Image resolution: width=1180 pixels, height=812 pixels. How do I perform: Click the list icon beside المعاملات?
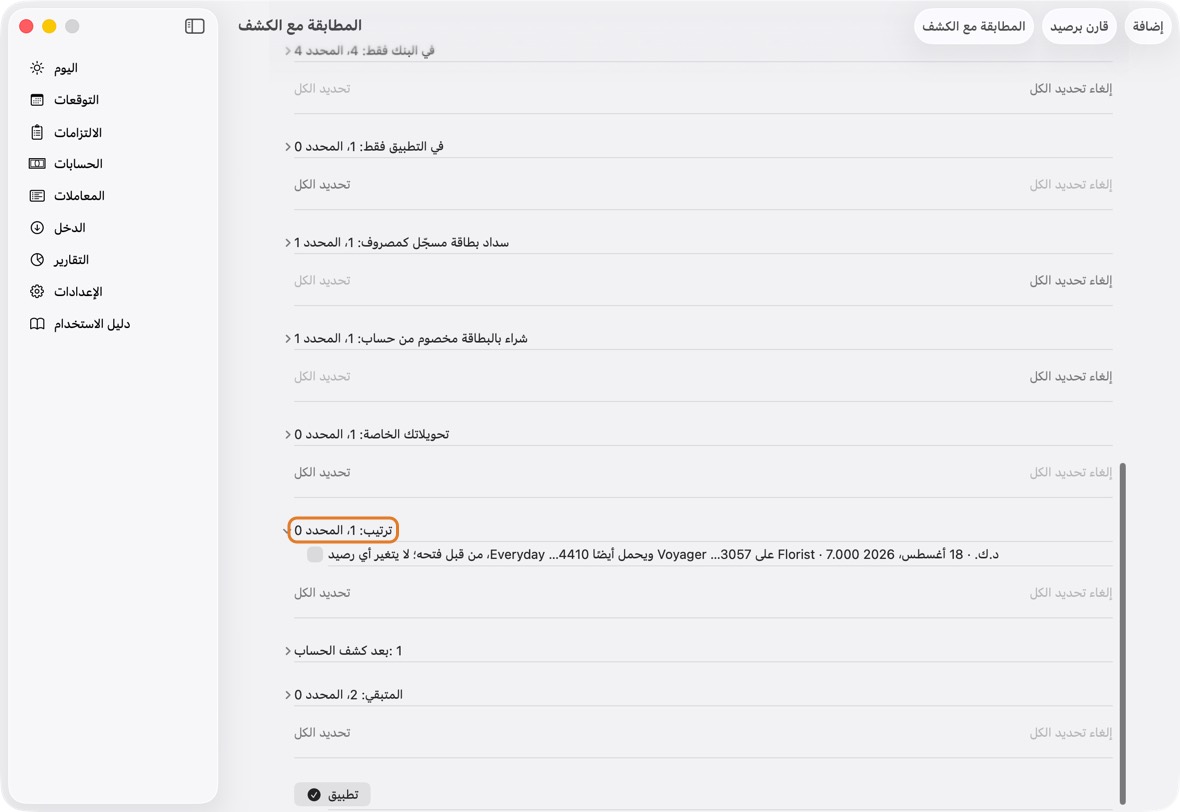click(37, 196)
